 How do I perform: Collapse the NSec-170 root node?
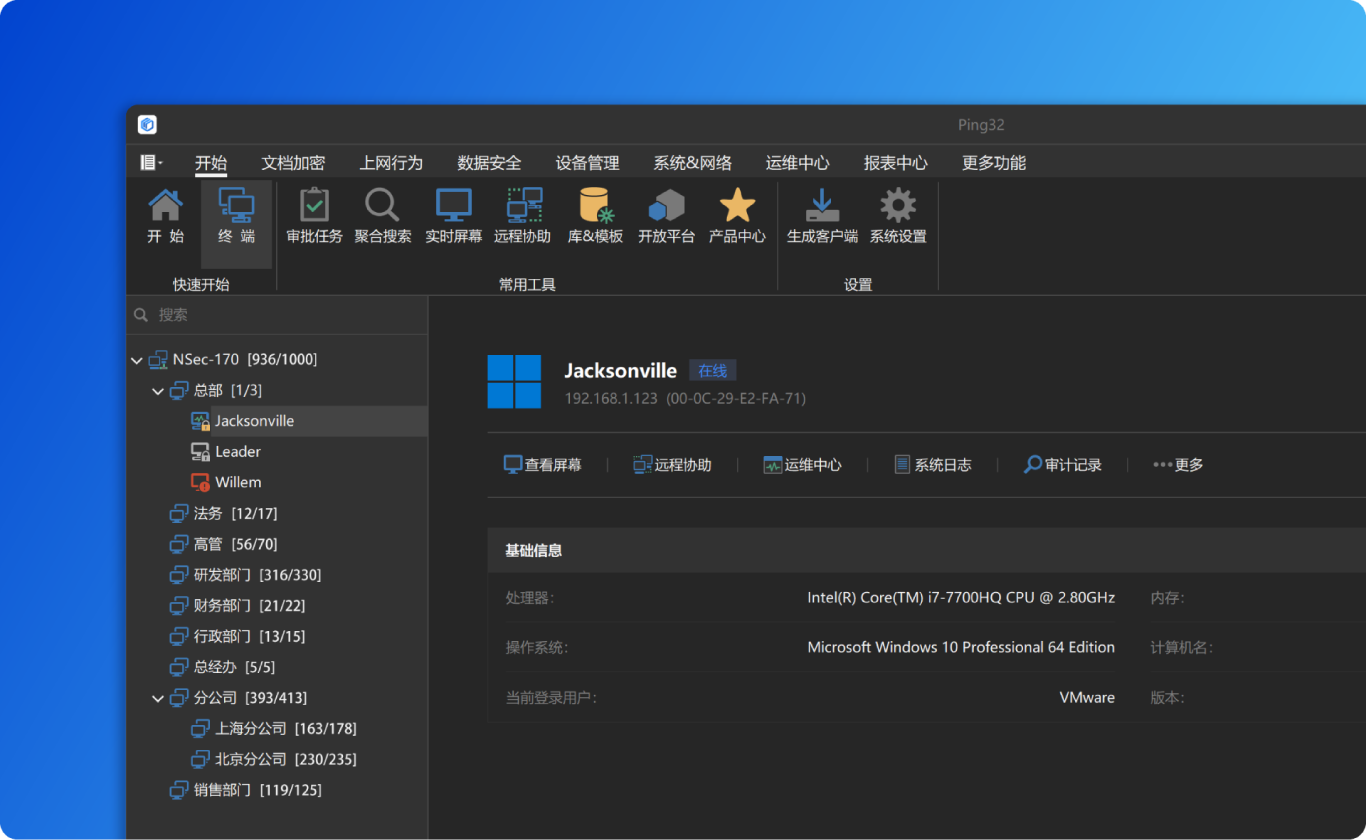pos(137,360)
